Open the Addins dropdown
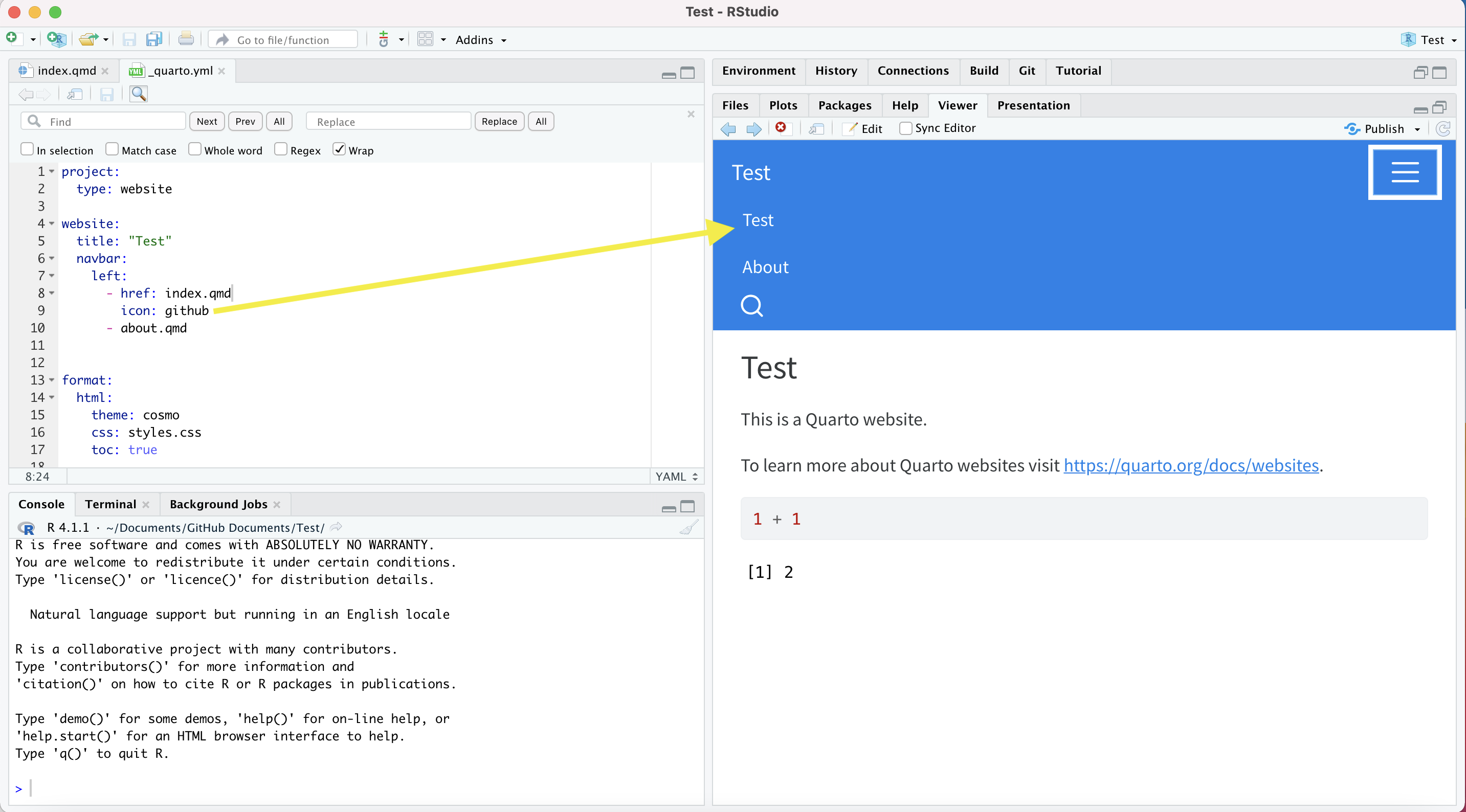The width and height of the screenshot is (1466, 812). (x=481, y=40)
